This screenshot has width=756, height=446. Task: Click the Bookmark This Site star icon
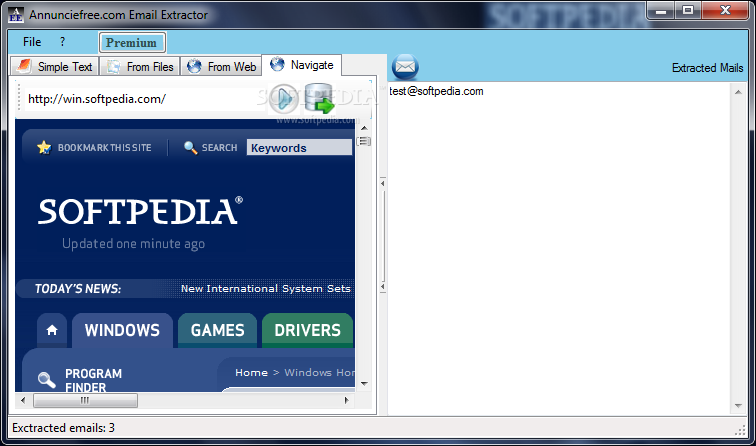pos(44,148)
